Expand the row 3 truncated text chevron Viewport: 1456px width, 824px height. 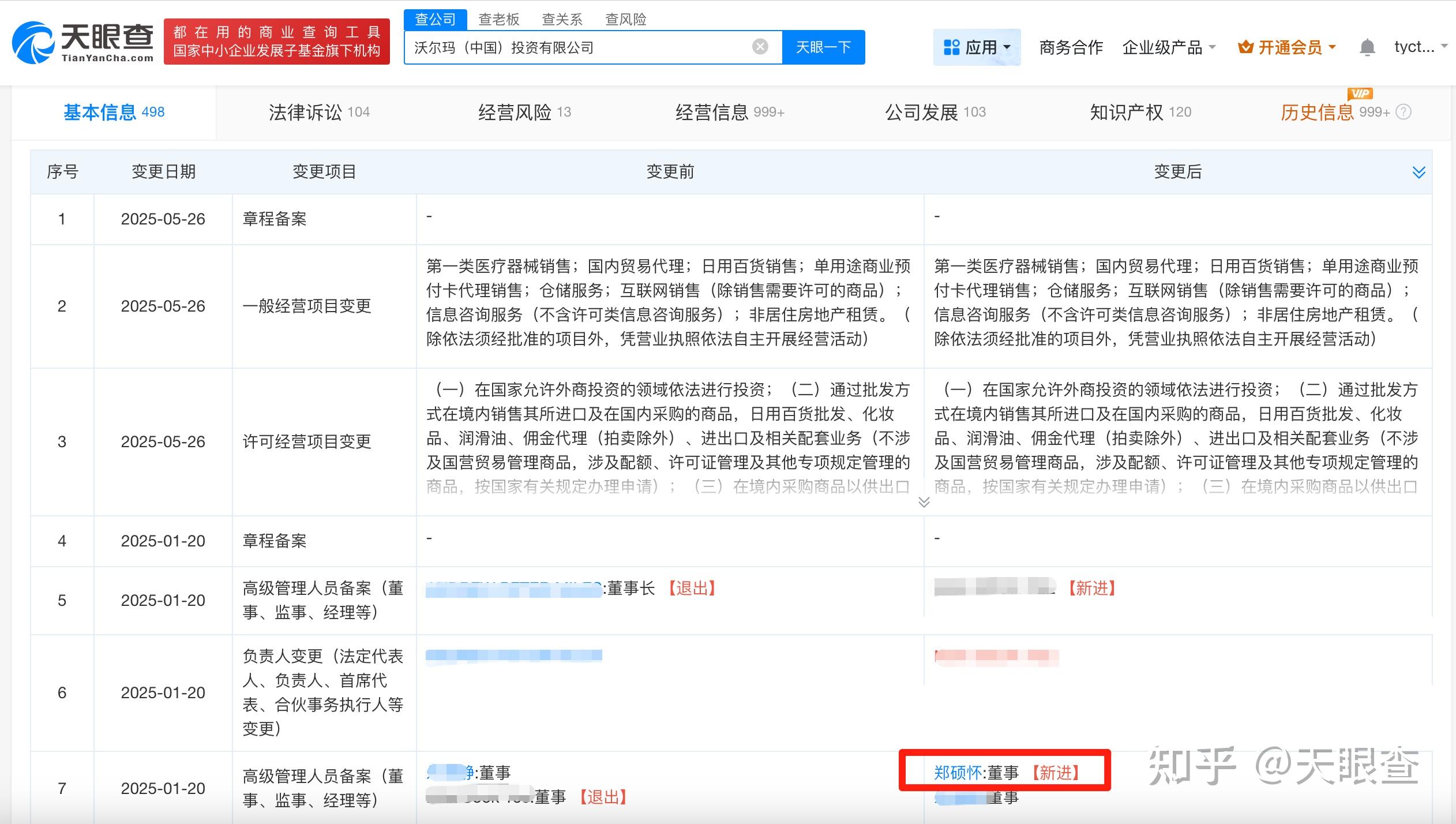click(924, 502)
